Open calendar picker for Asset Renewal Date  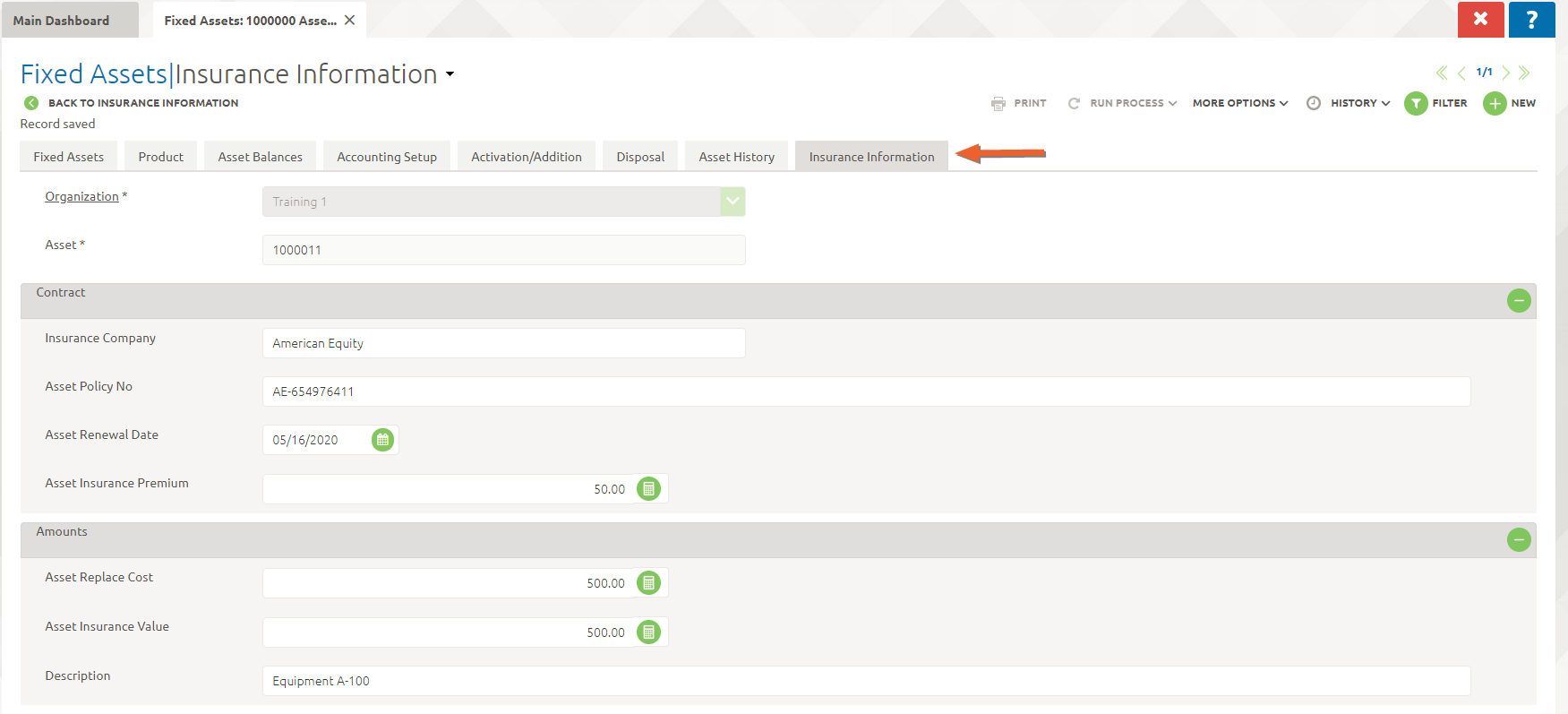(382, 440)
